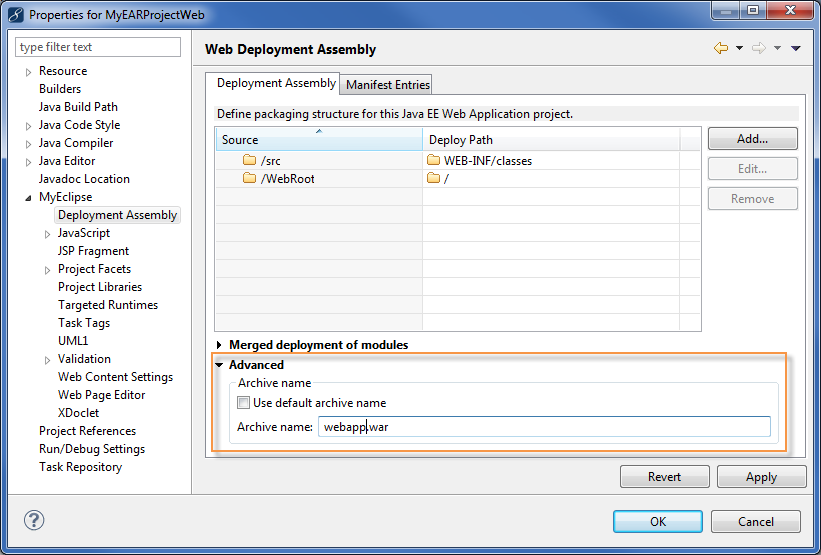
Task: Select Project Facets in the tree
Action: point(94,269)
